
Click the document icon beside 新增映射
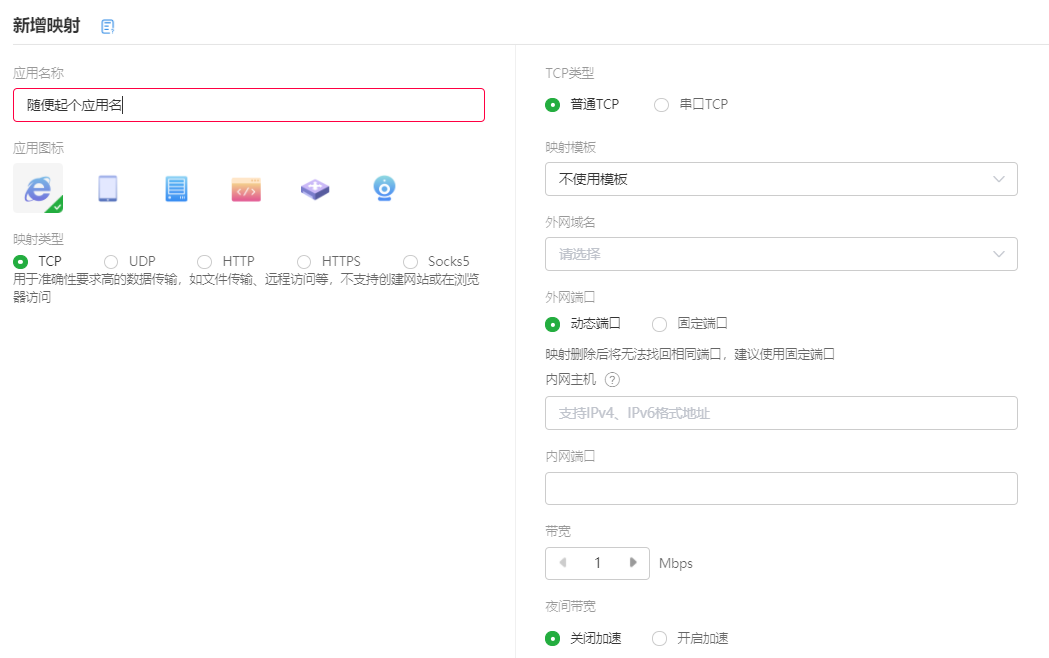pyautogui.click(x=107, y=27)
